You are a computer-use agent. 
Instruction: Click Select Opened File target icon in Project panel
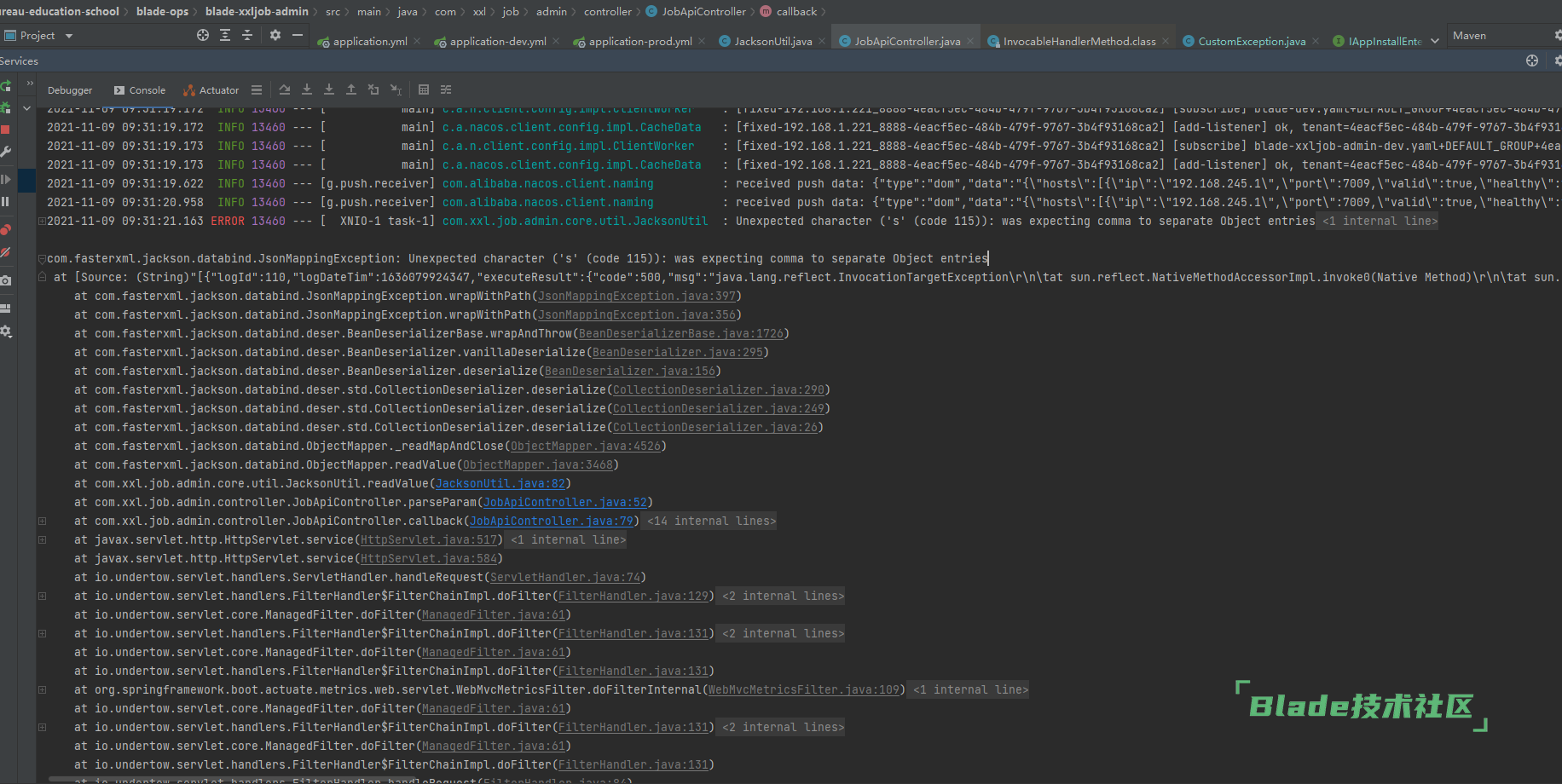click(x=203, y=35)
